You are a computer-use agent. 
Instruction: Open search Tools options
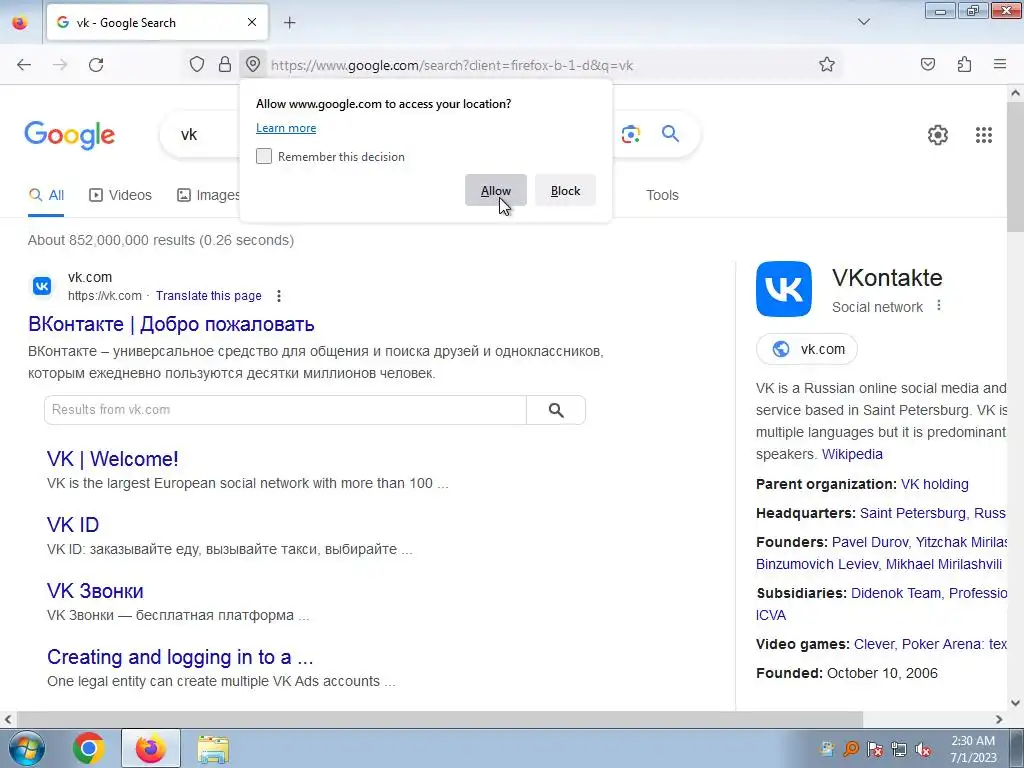[x=662, y=195]
